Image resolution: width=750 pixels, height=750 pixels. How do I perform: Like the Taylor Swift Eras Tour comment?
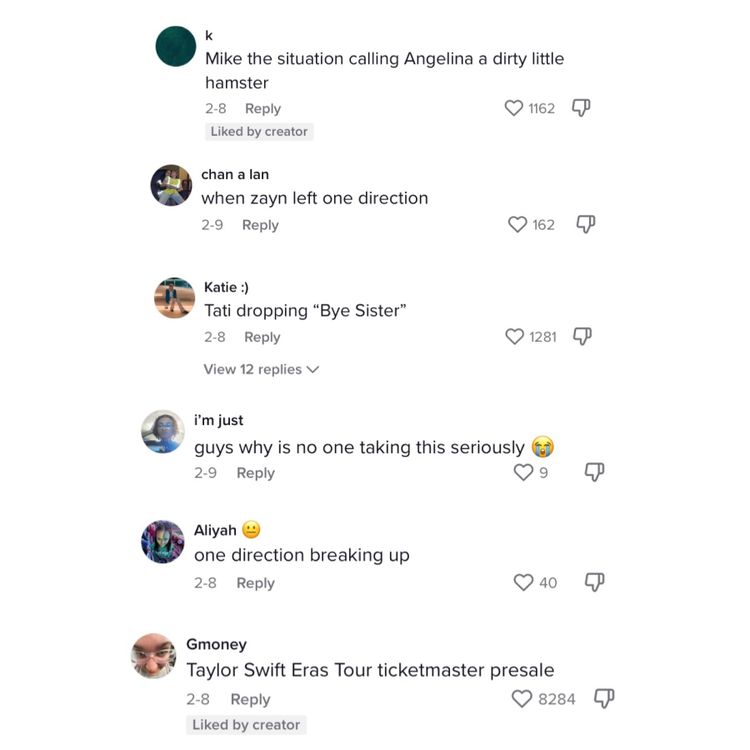pos(522,699)
